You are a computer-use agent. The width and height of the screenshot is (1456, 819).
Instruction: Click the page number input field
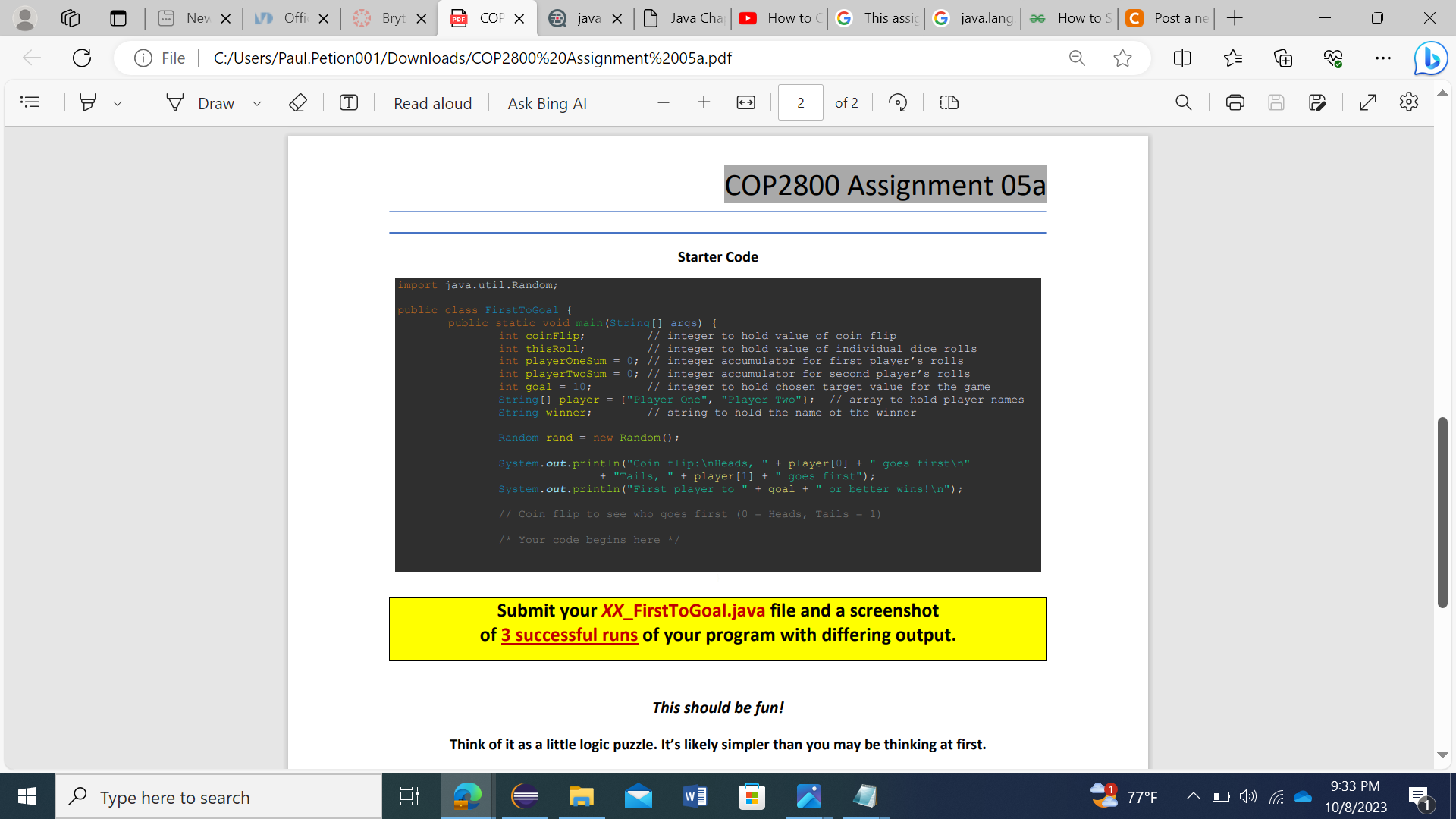coord(800,102)
